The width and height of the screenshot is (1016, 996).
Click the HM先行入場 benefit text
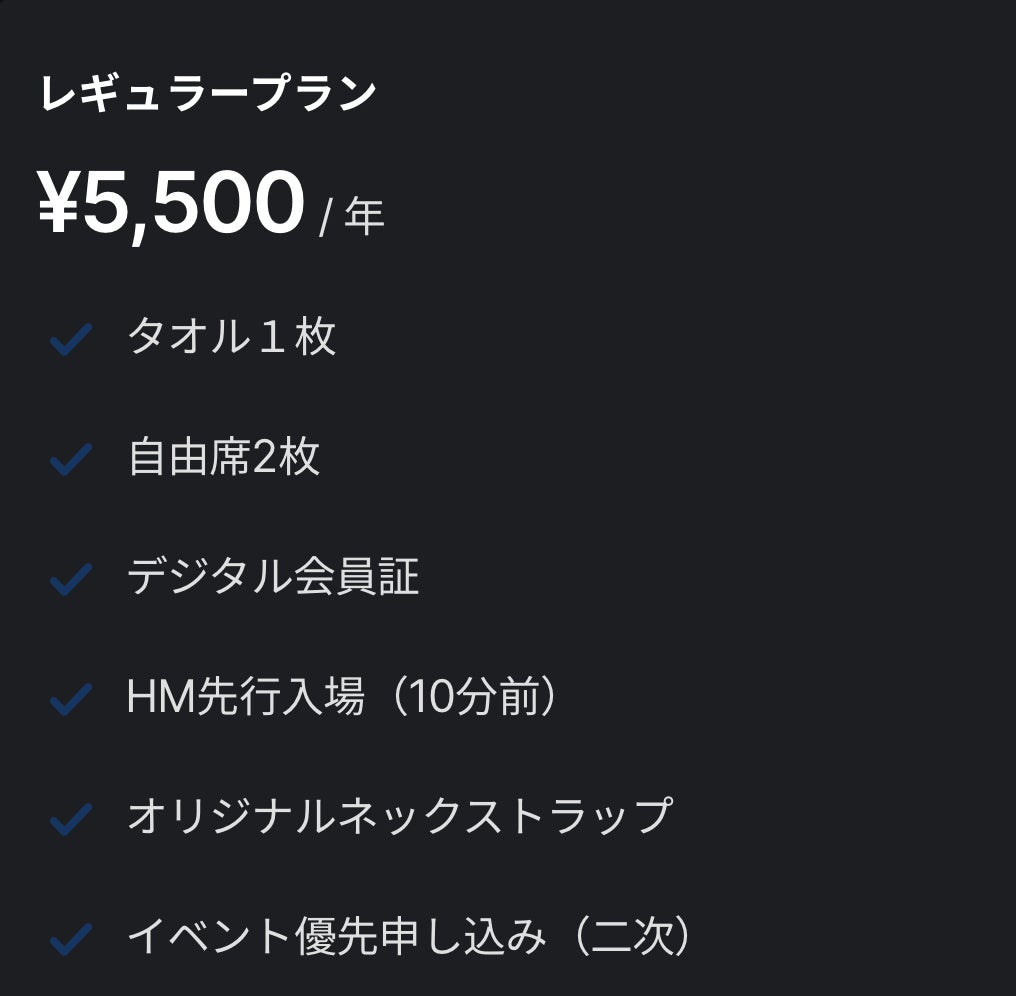click(x=245, y=697)
